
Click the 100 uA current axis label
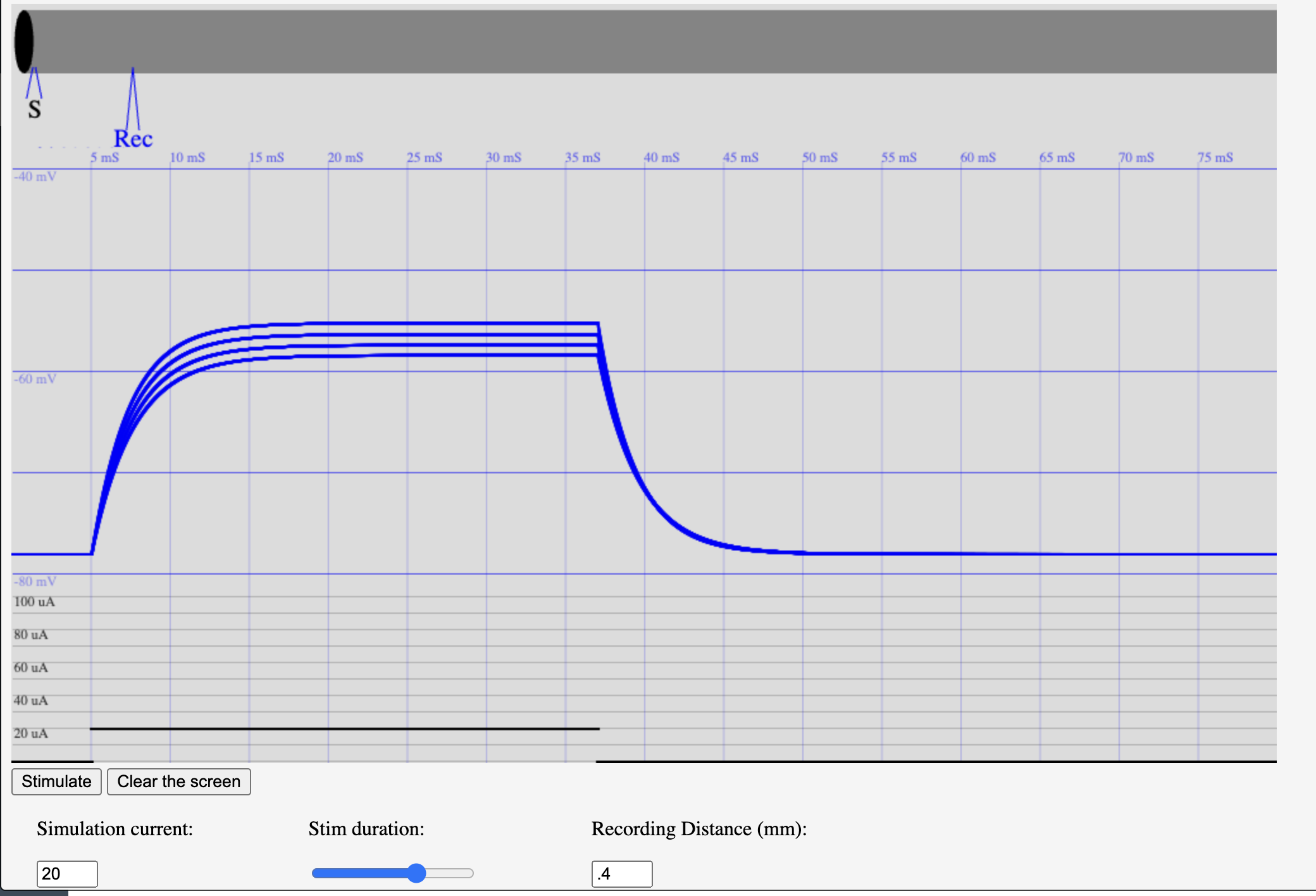pyautogui.click(x=34, y=602)
